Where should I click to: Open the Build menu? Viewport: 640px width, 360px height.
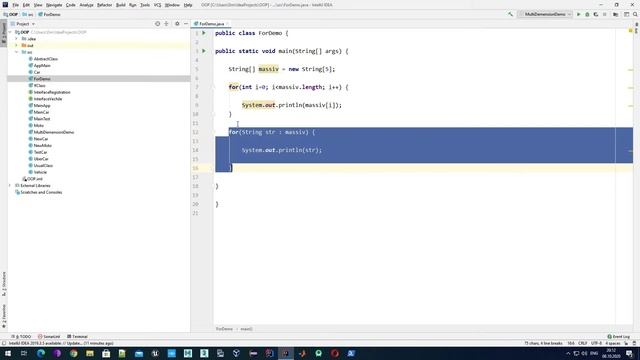(120, 5)
